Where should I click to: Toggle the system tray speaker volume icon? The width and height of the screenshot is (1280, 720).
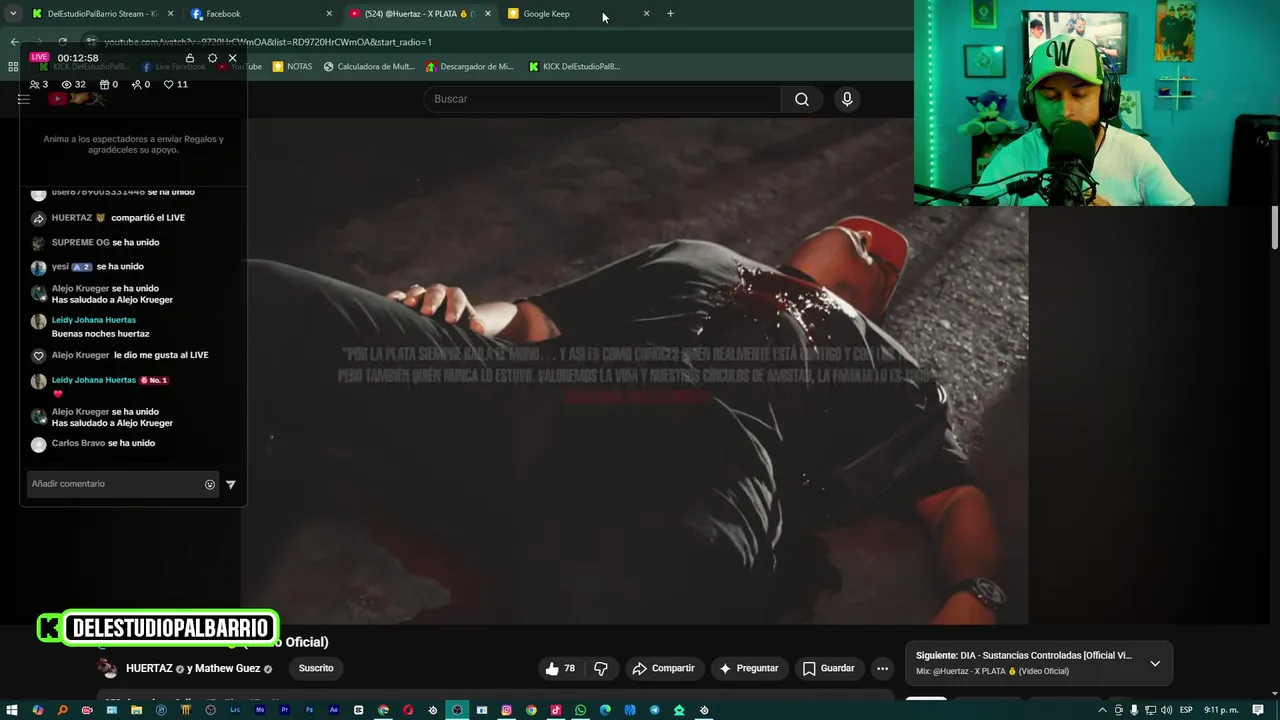(x=1166, y=710)
